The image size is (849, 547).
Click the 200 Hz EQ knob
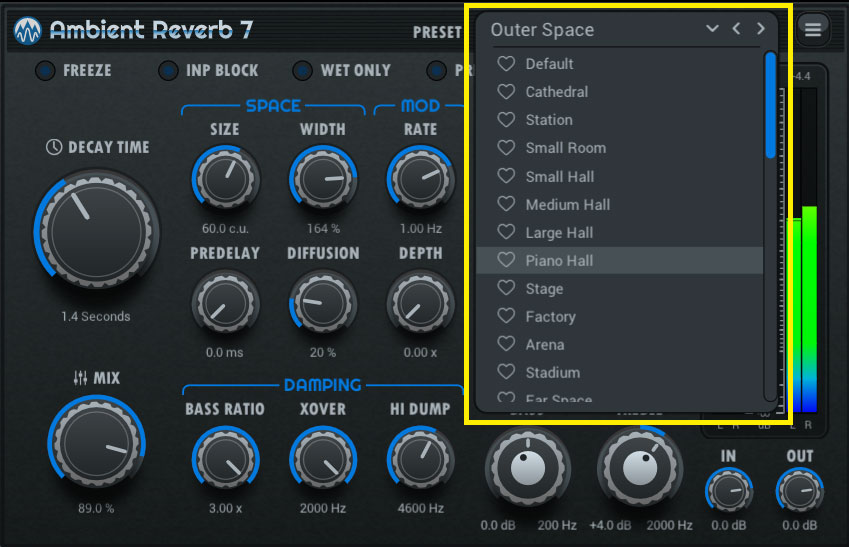[x=528, y=467]
